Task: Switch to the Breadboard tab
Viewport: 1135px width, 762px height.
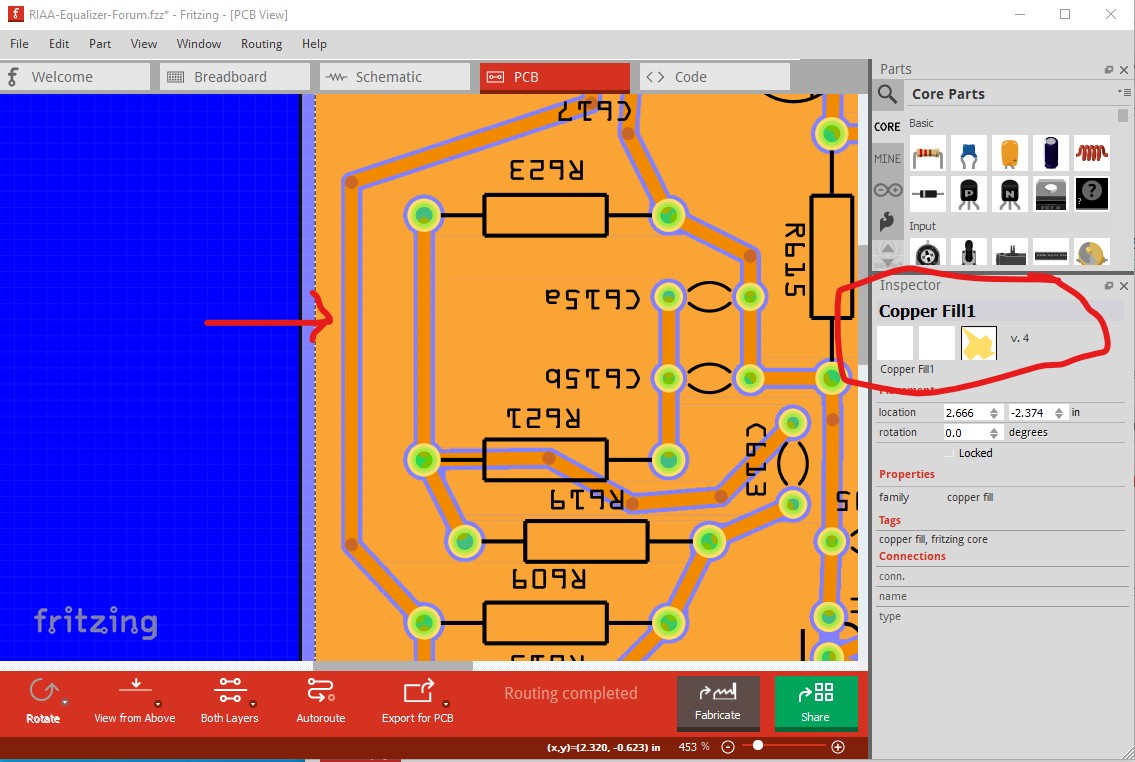Action: 235,77
